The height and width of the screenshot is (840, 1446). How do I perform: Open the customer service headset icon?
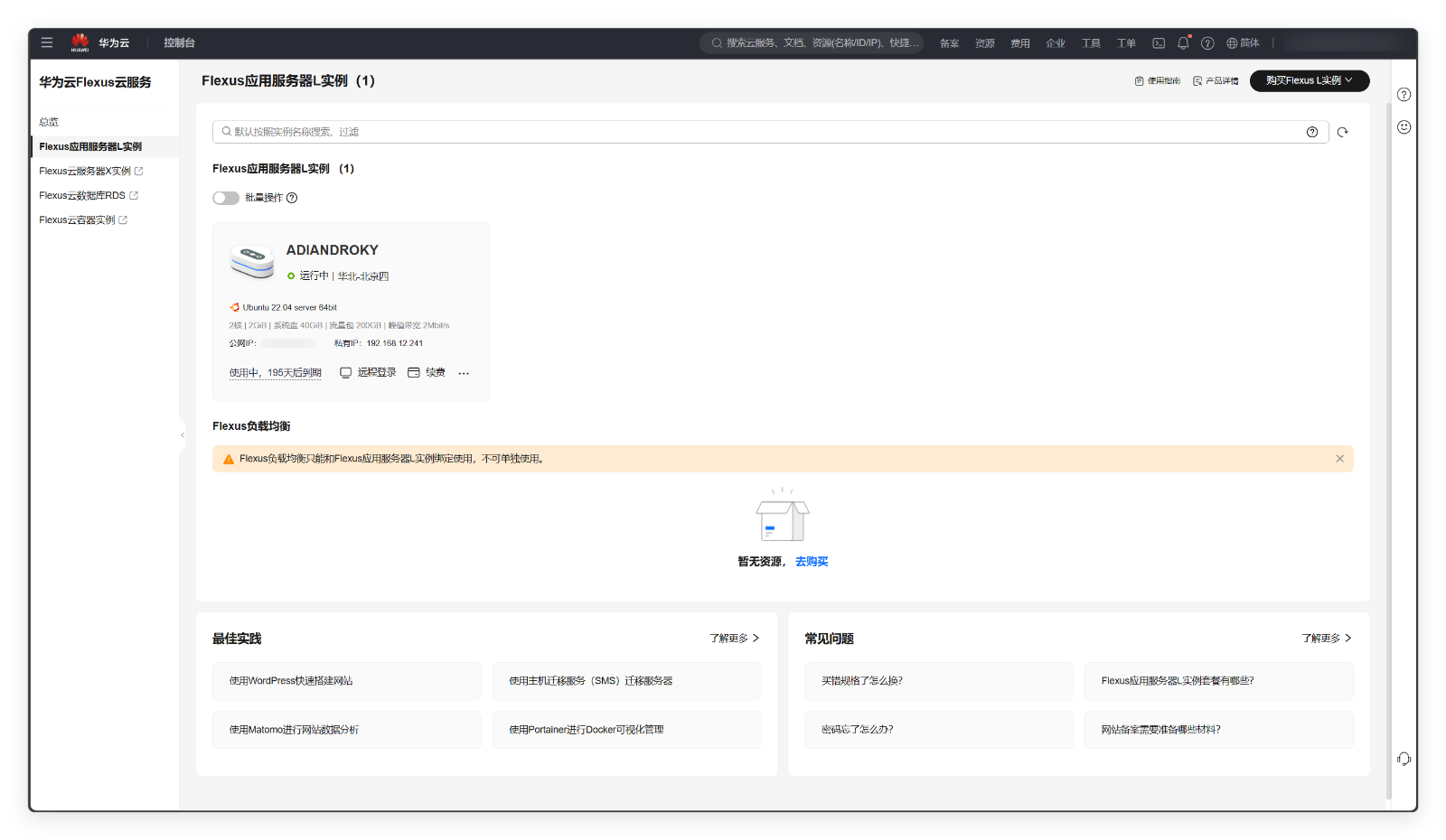pos(1404,759)
